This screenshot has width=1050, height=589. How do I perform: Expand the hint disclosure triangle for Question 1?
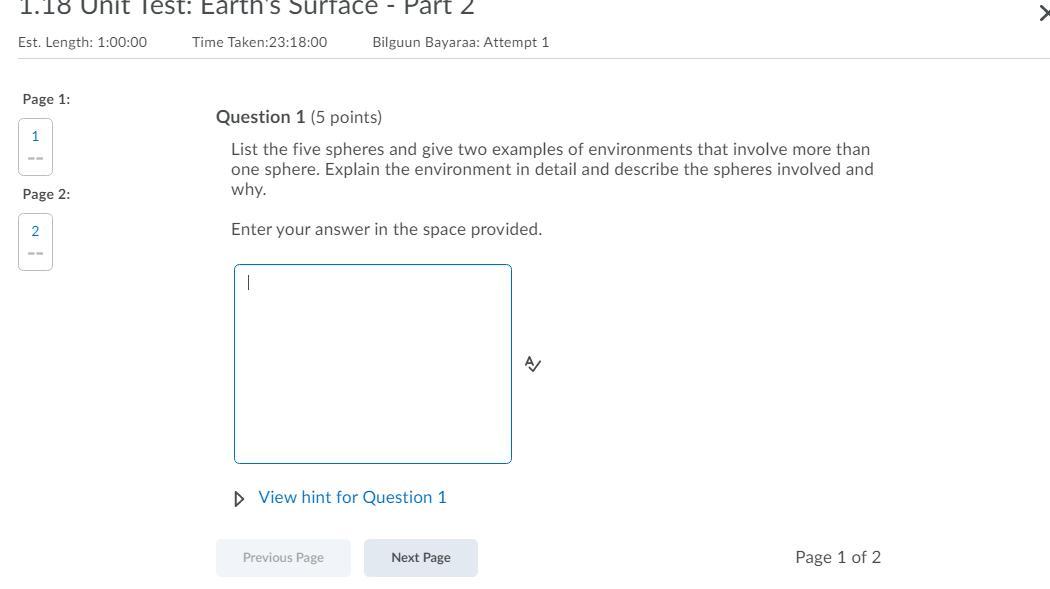pos(239,498)
